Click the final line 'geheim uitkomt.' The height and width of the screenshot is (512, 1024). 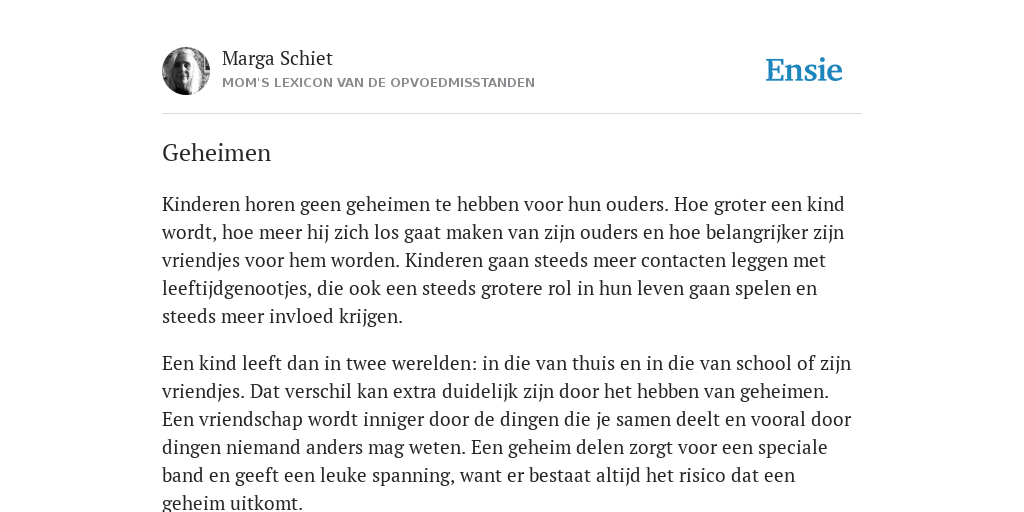232,504
